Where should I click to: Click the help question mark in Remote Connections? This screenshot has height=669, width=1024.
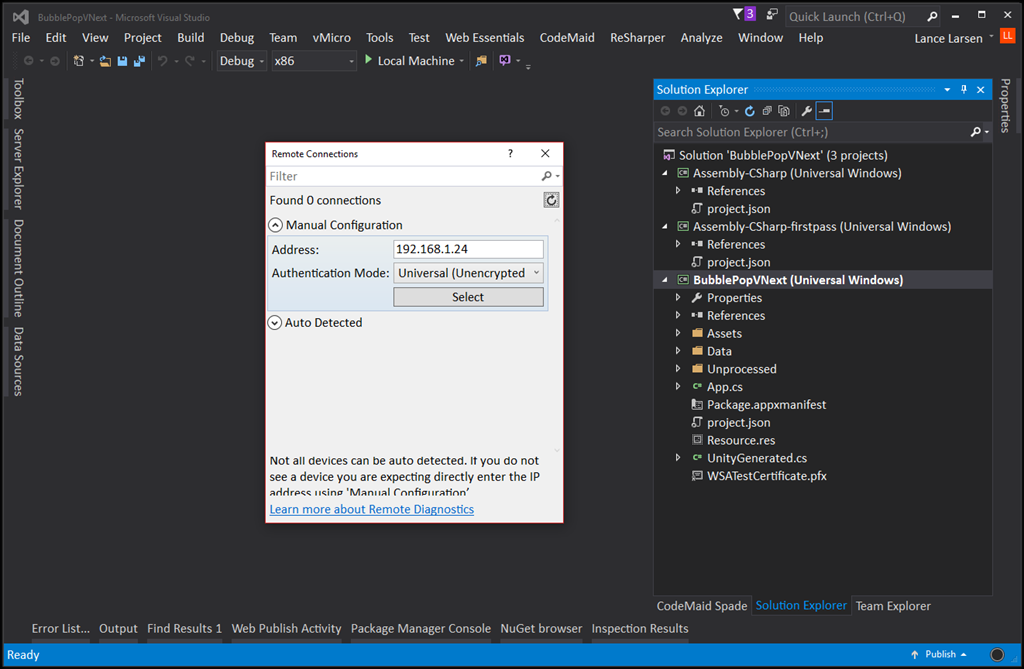tap(510, 154)
